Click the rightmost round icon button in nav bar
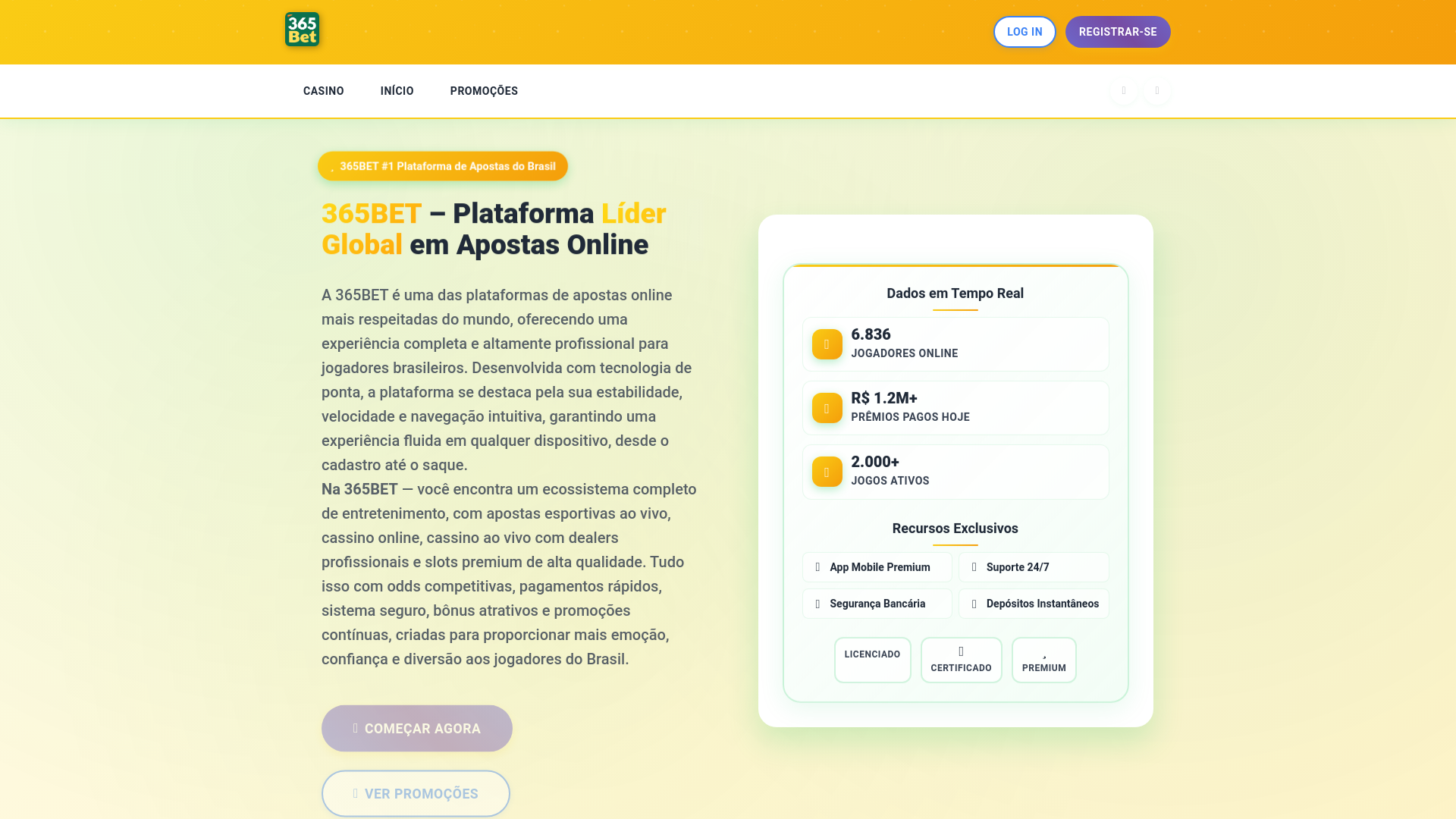The height and width of the screenshot is (819, 1456). [x=1157, y=91]
